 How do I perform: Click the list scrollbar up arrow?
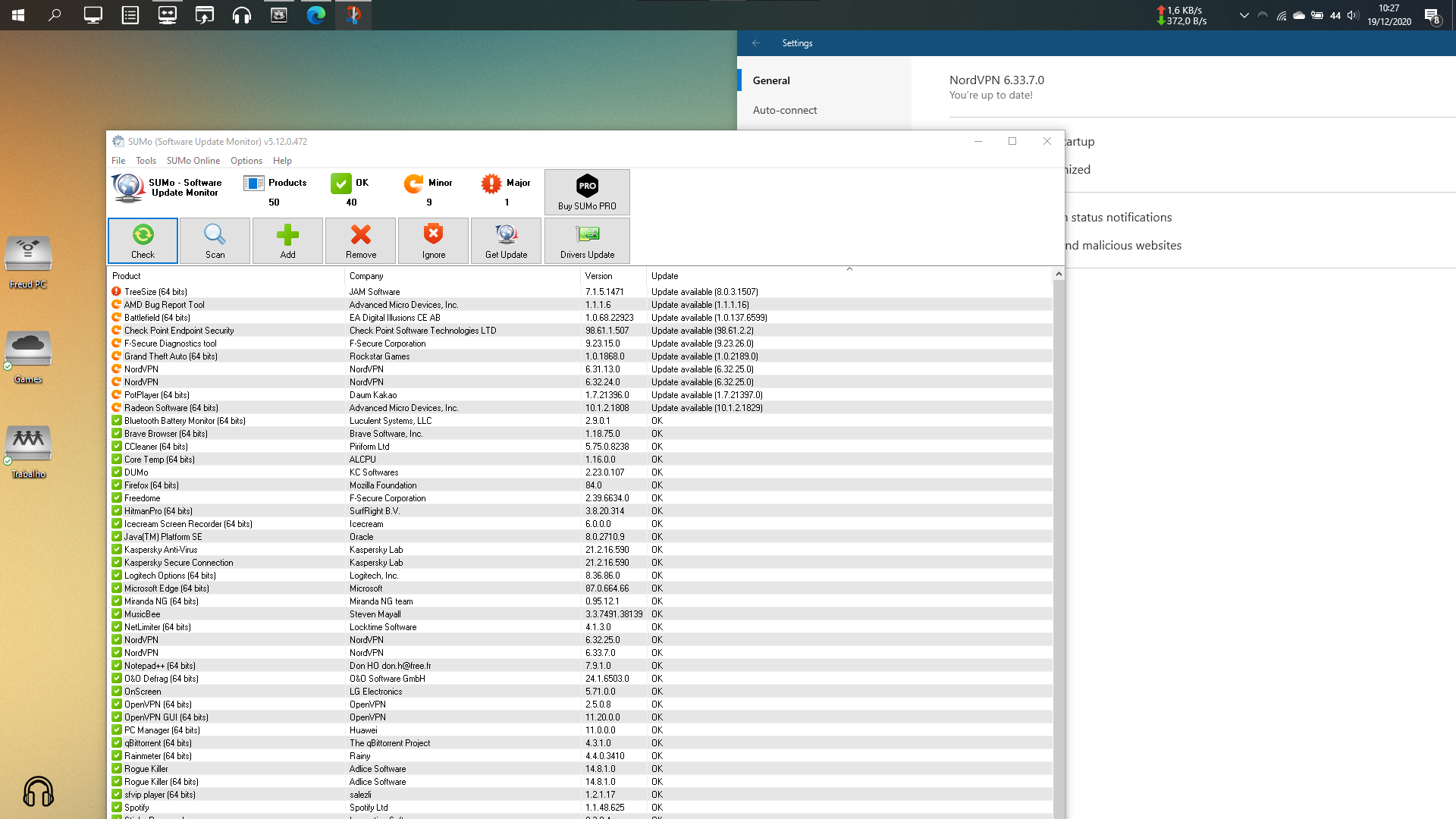point(1058,274)
